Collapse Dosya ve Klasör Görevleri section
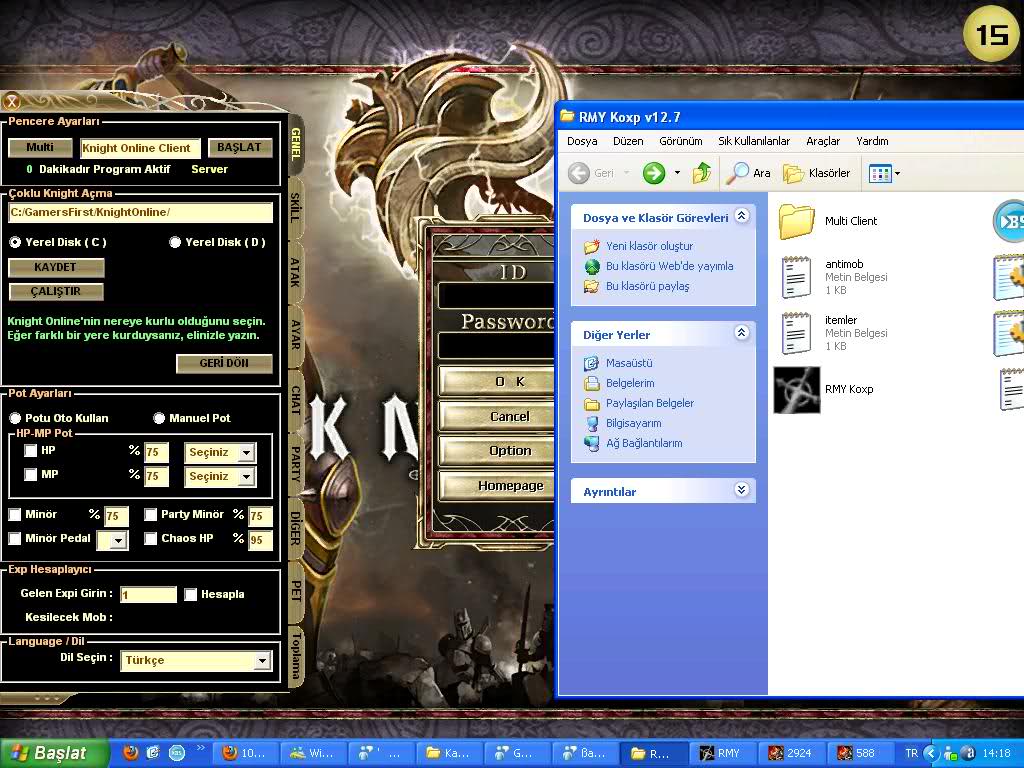Image resolution: width=1024 pixels, height=768 pixels. click(x=742, y=216)
